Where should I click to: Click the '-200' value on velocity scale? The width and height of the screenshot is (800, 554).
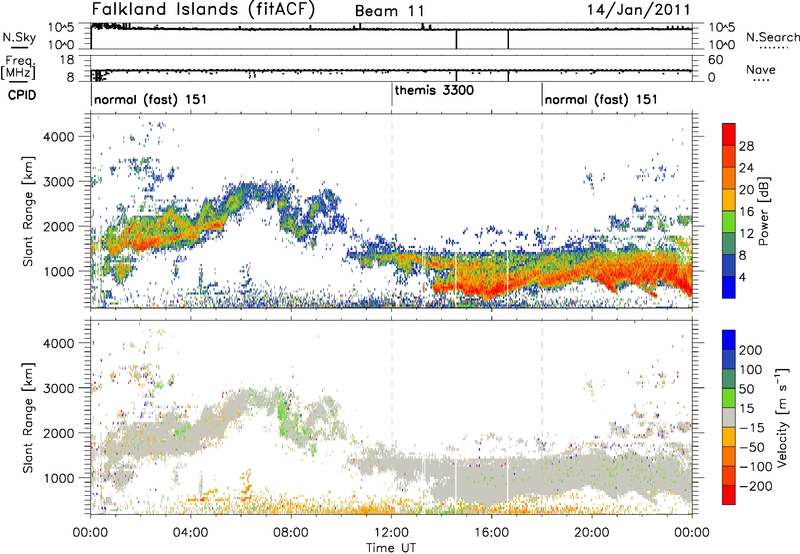click(756, 486)
